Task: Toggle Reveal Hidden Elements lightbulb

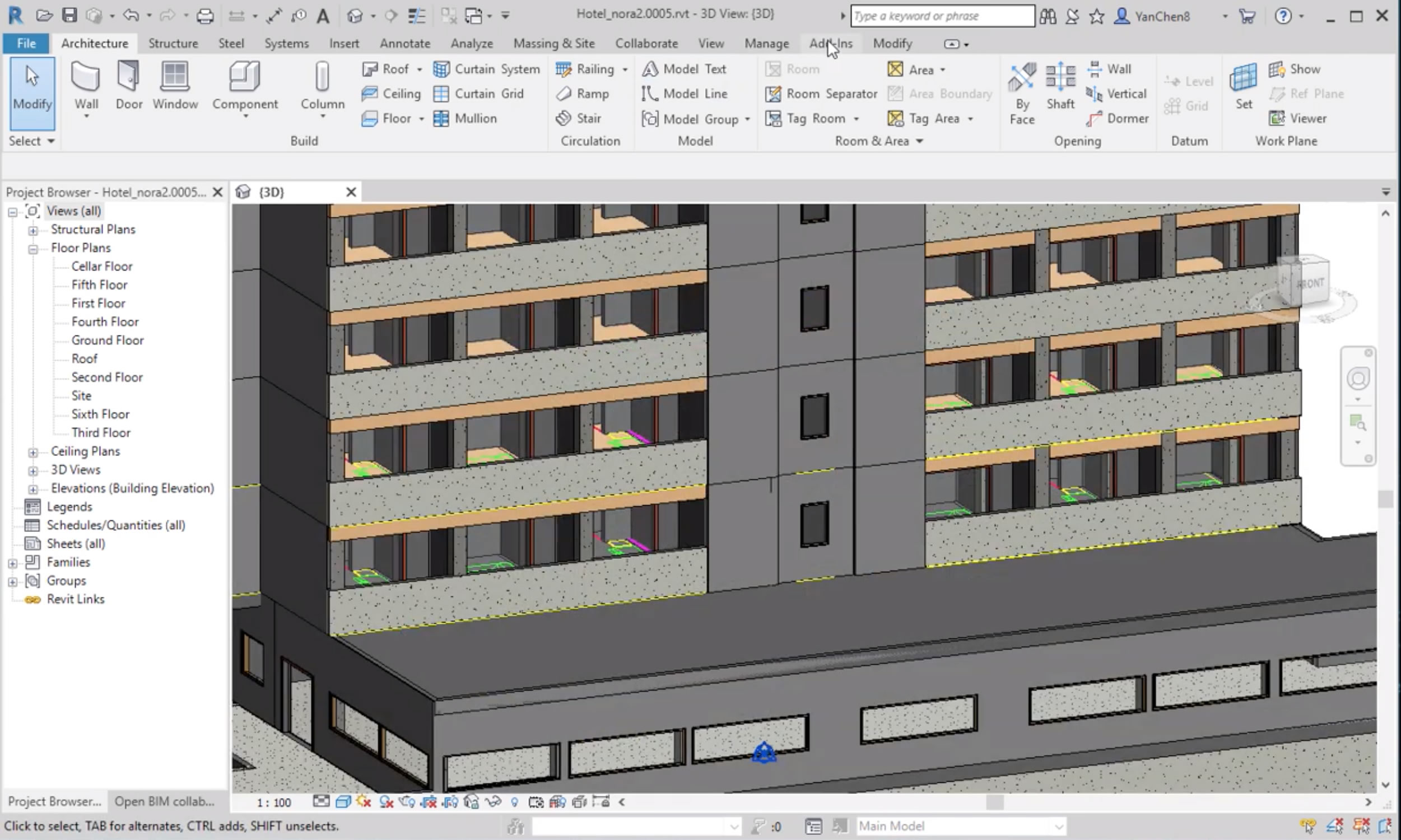Action: click(514, 801)
